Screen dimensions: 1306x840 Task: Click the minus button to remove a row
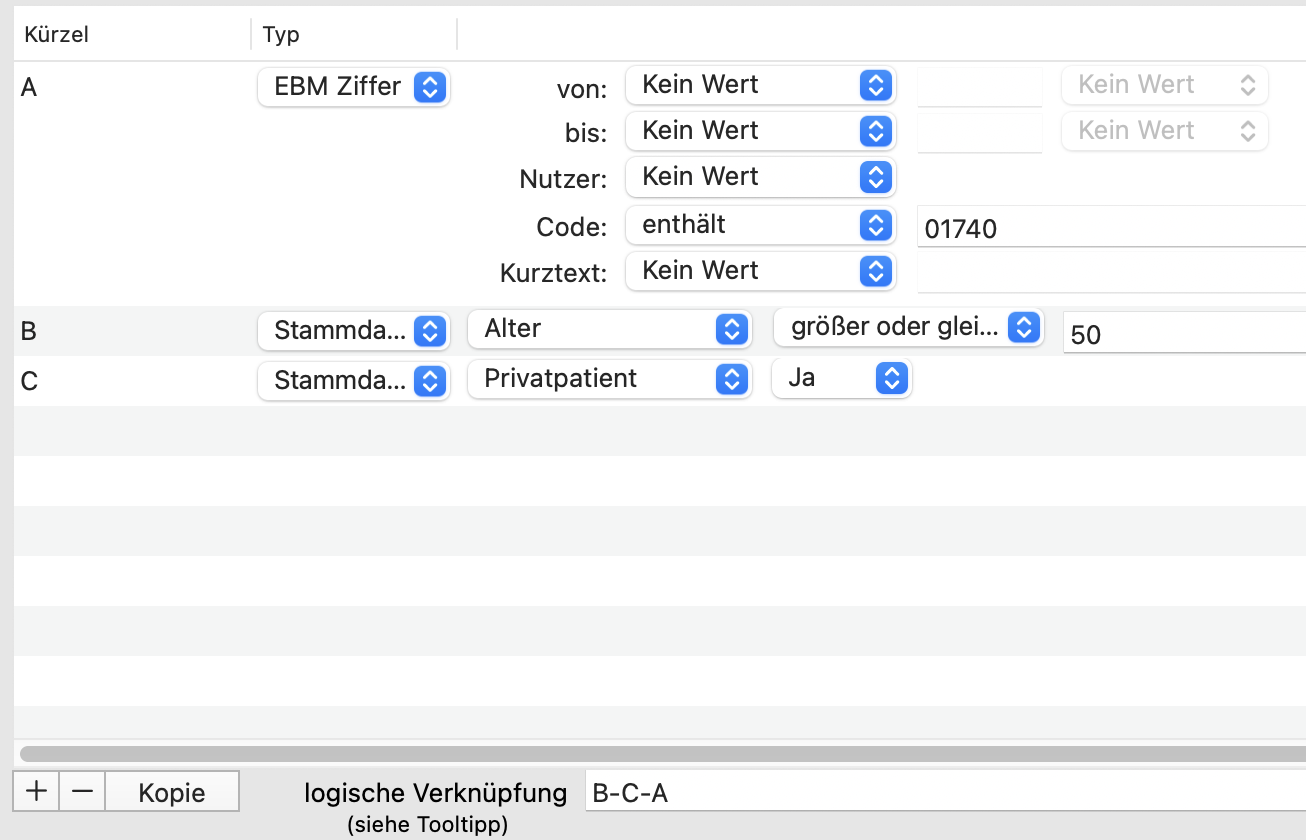pos(83,791)
